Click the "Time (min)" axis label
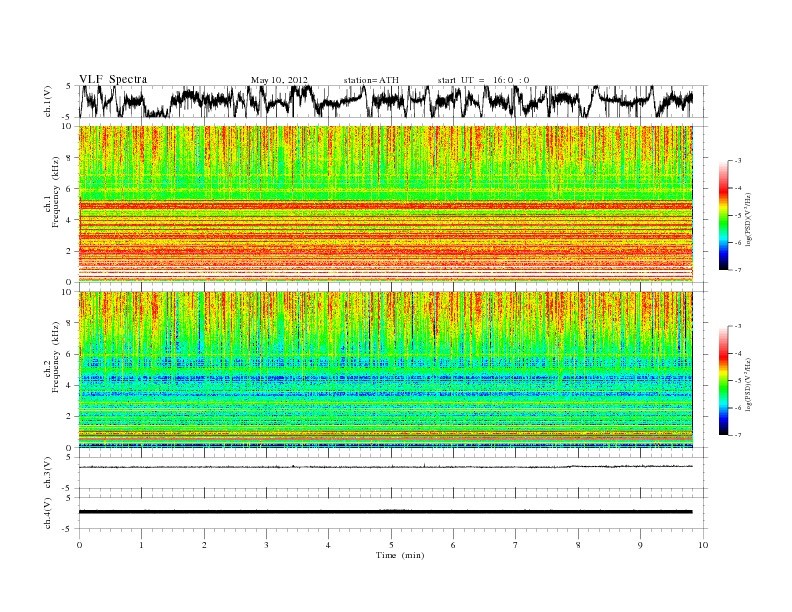Viewport: 792px width, 612px height. click(x=400, y=555)
